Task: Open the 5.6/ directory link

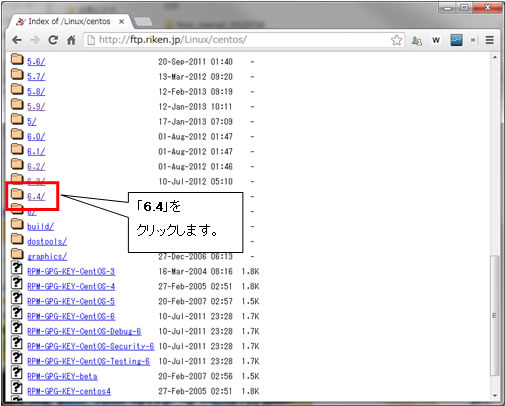Action: (x=36, y=62)
